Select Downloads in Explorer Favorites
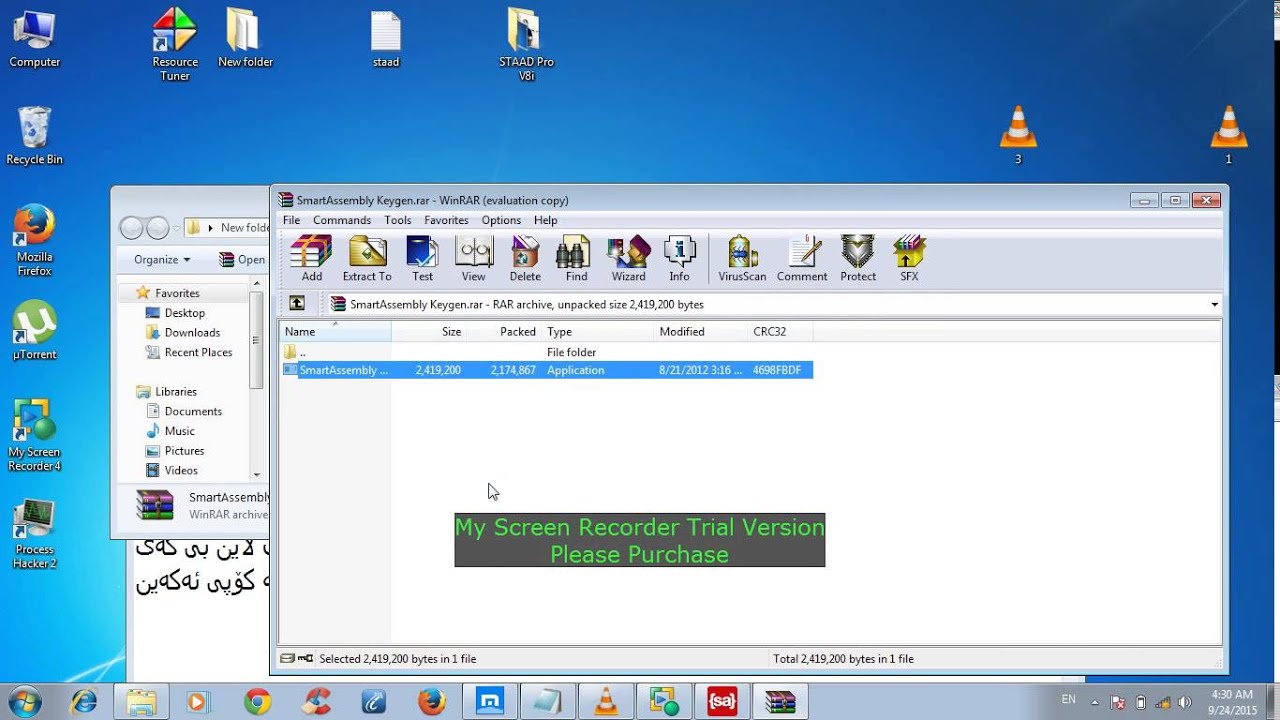 (x=192, y=333)
